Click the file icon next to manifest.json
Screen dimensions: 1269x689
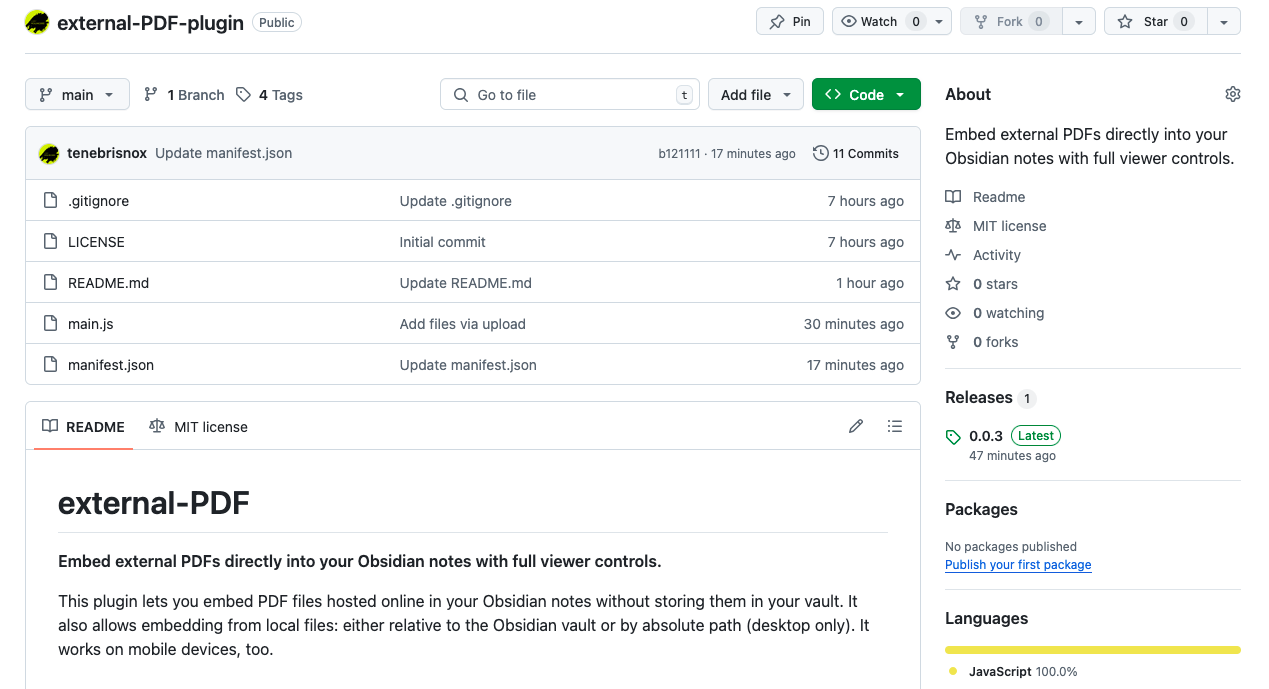tap(50, 365)
